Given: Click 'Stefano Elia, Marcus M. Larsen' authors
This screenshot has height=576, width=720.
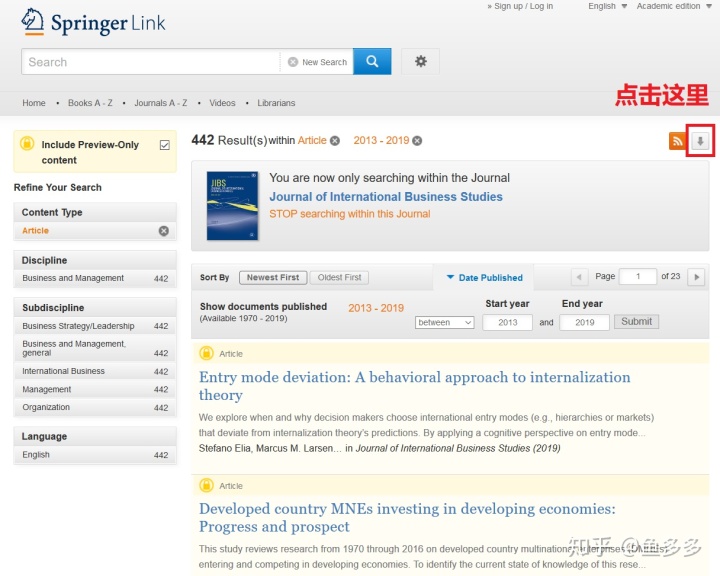Looking at the screenshot, I should (x=270, y=448).
